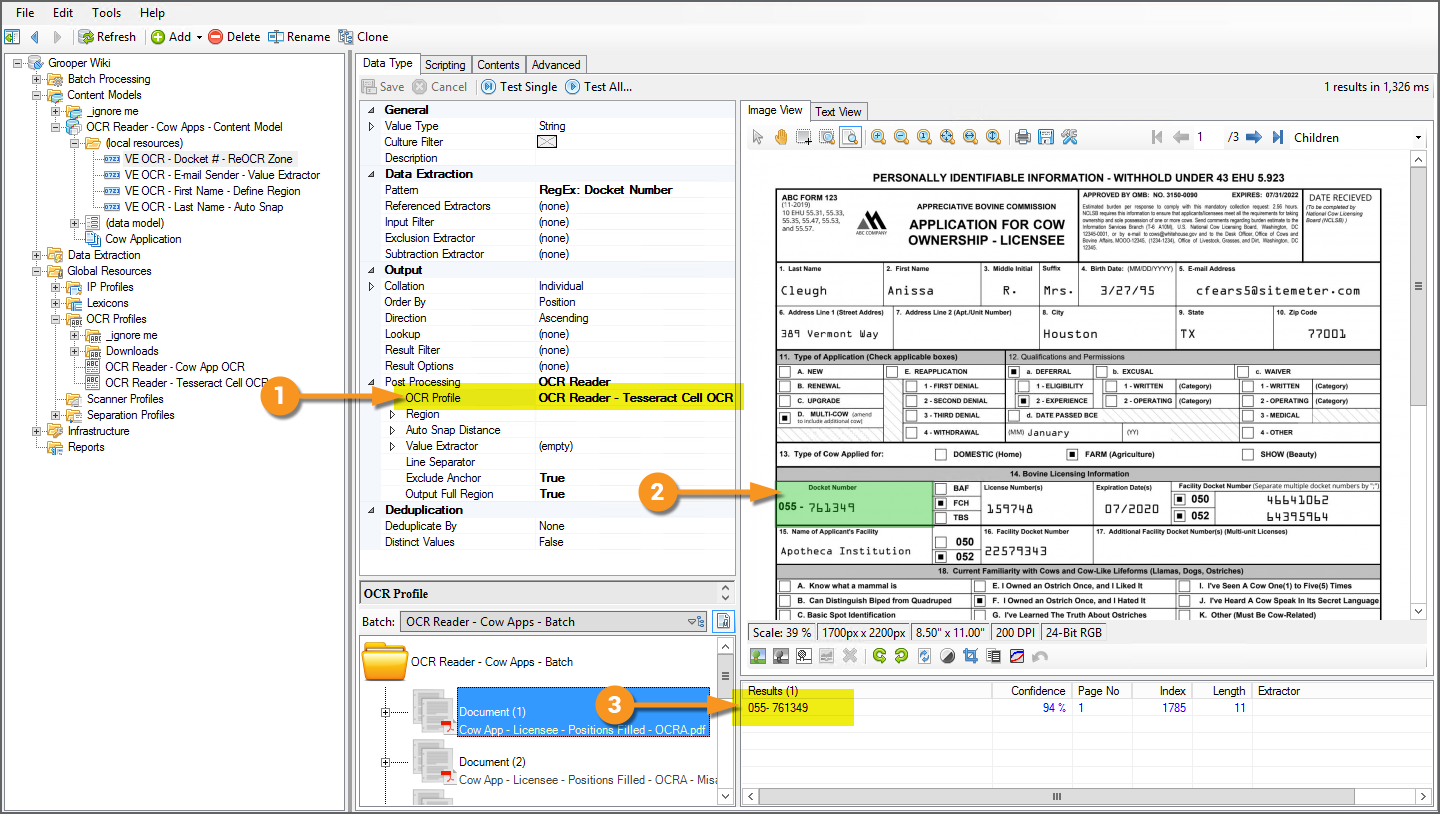Click the crop image icon
The image size is (1440, 814).
968,656
